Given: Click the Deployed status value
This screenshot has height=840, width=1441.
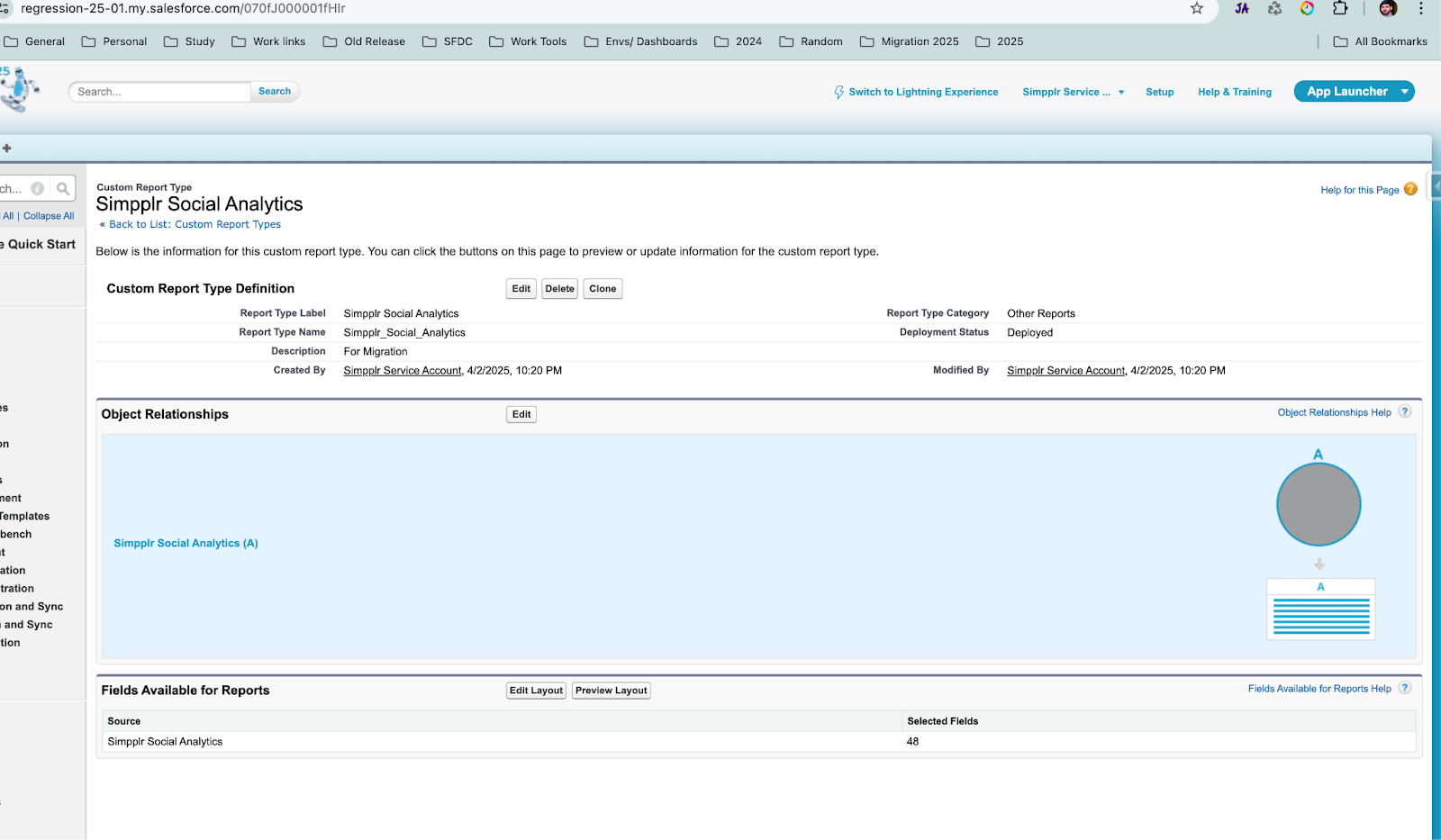Looking at the screenshot, I should point(1029,332).
